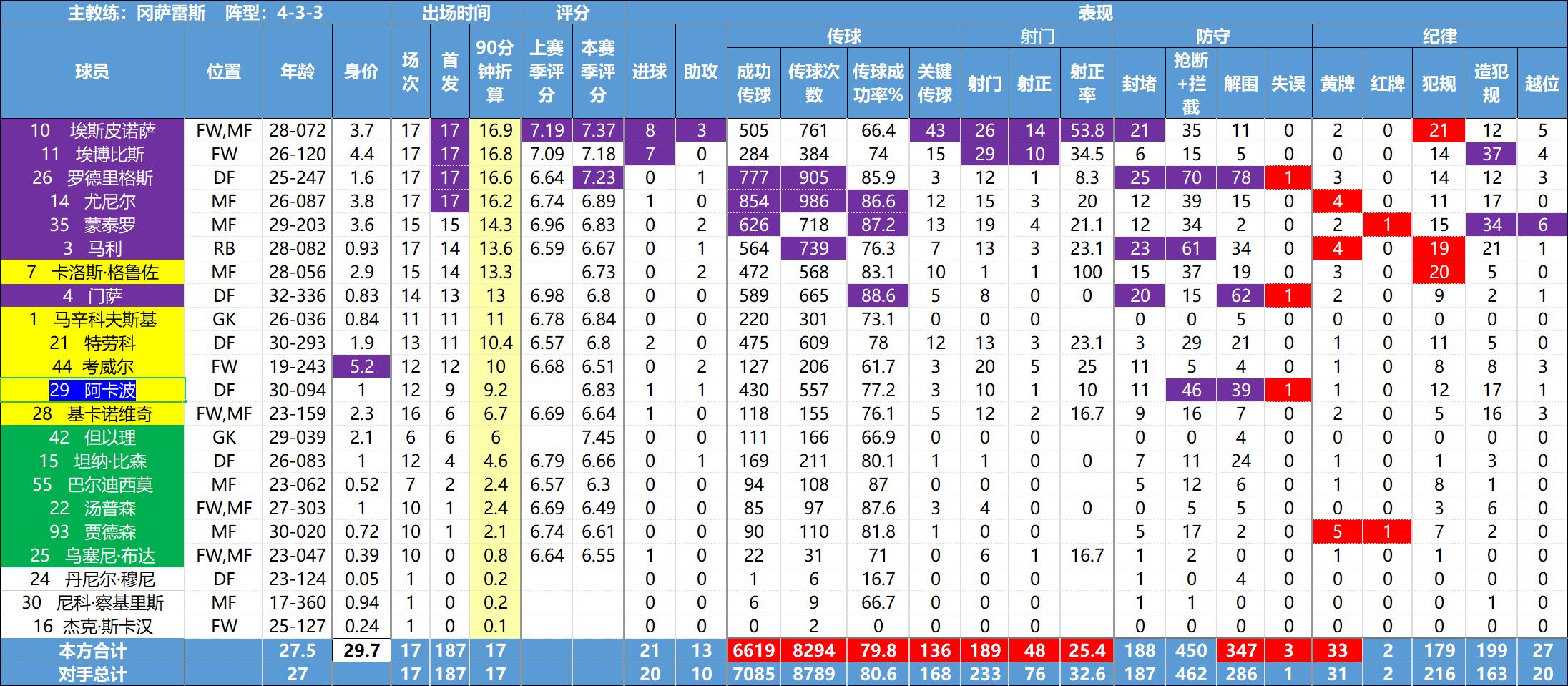Select player cell 30 尼科·察基里斯
This screenshot has height=686, width=1568.
(x=92, y=602)
